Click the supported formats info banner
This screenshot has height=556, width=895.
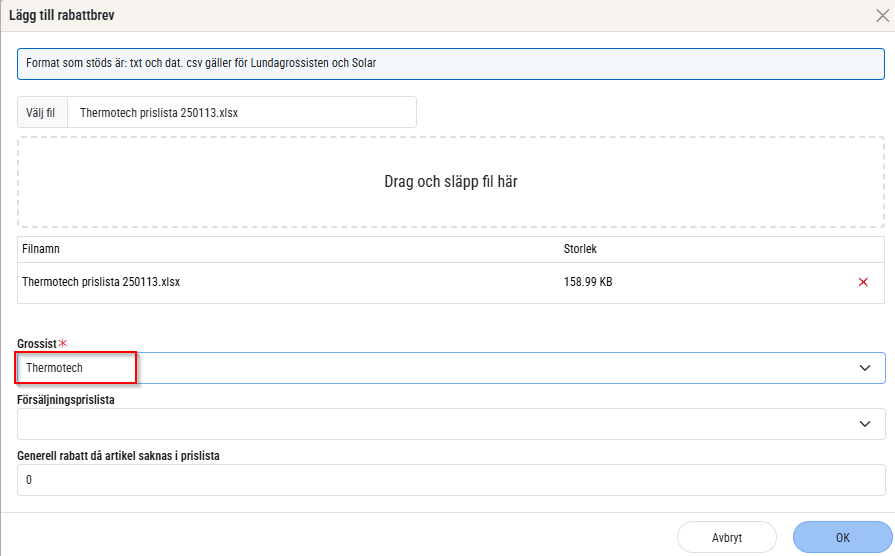point(450,63)
